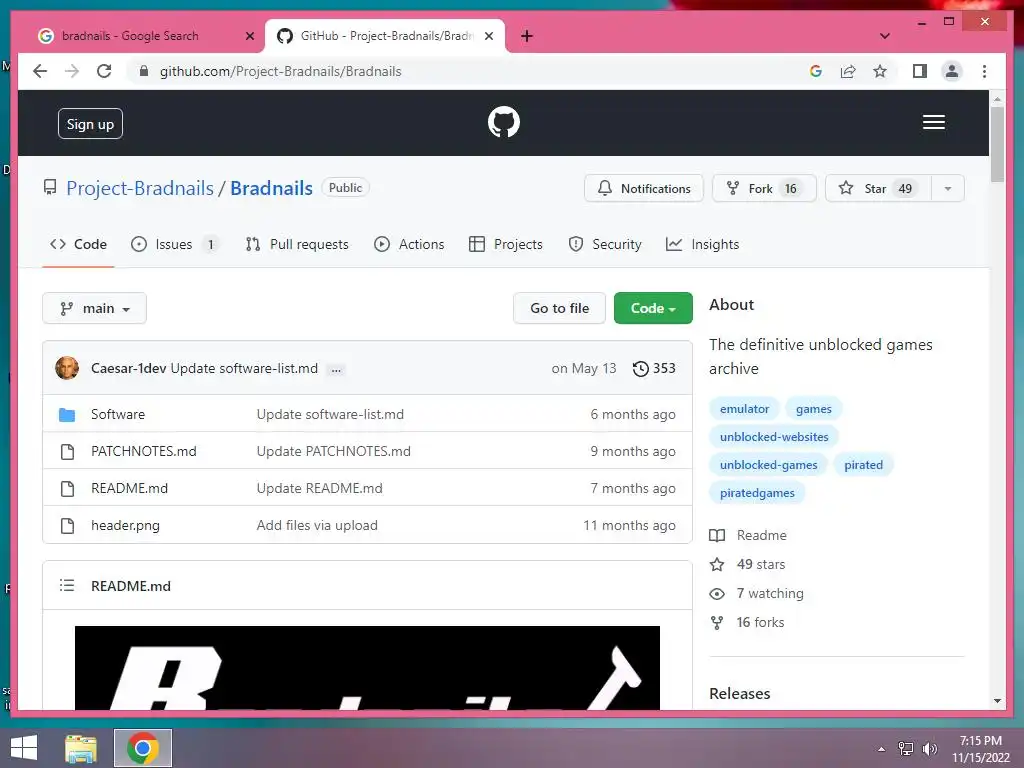Click the page vertical scrollbar thumb
The image size is (1024, 768).
tap(997, 144)
